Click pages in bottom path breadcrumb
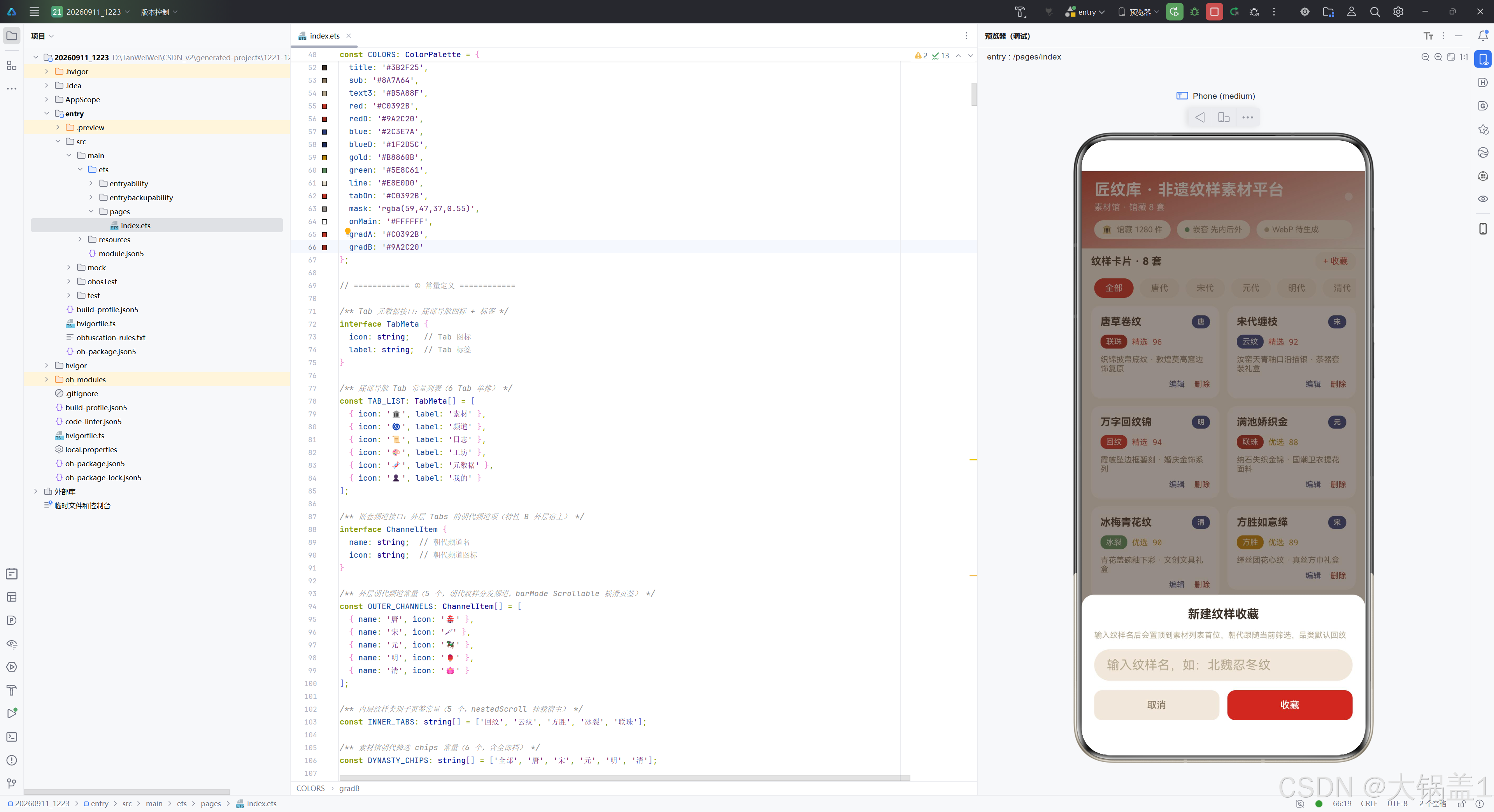1494x812 pixels. tap(210, 804)
